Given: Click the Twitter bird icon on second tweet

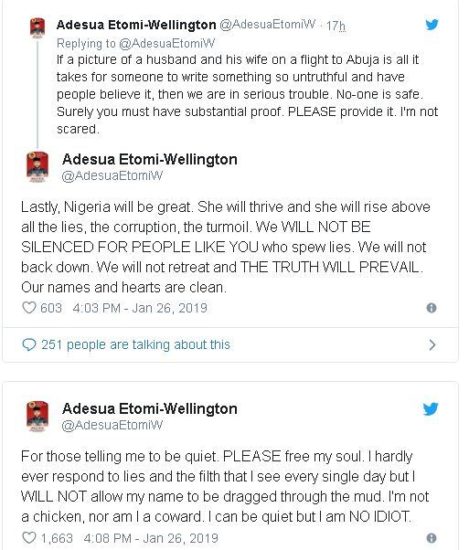Looking at the screenshot, I should 430,409.
